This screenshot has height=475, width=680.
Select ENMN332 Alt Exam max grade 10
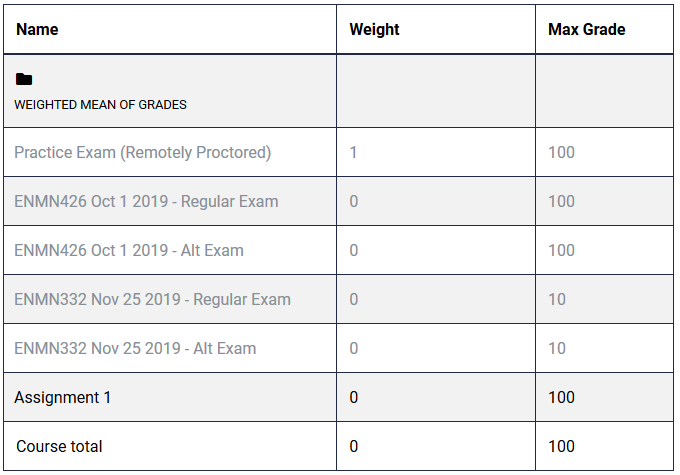pos(557,348)
